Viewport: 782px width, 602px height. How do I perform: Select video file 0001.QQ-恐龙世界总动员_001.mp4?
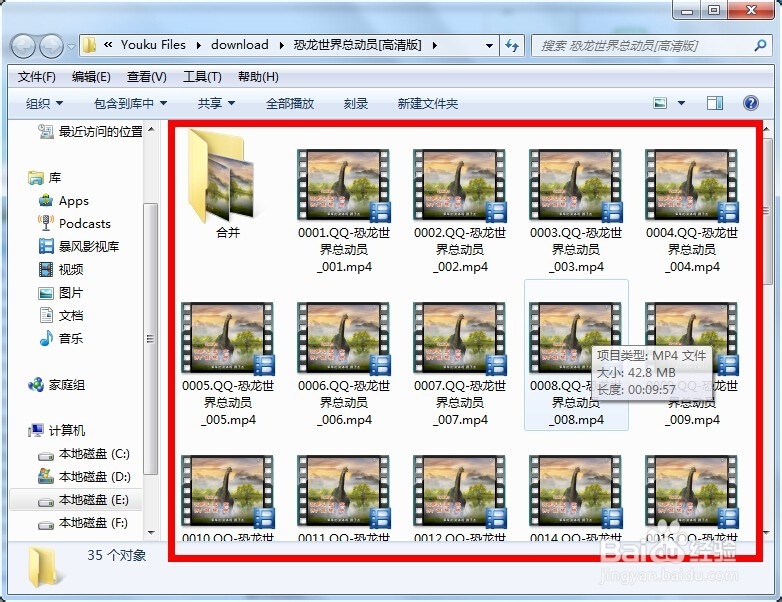point(344,209)
